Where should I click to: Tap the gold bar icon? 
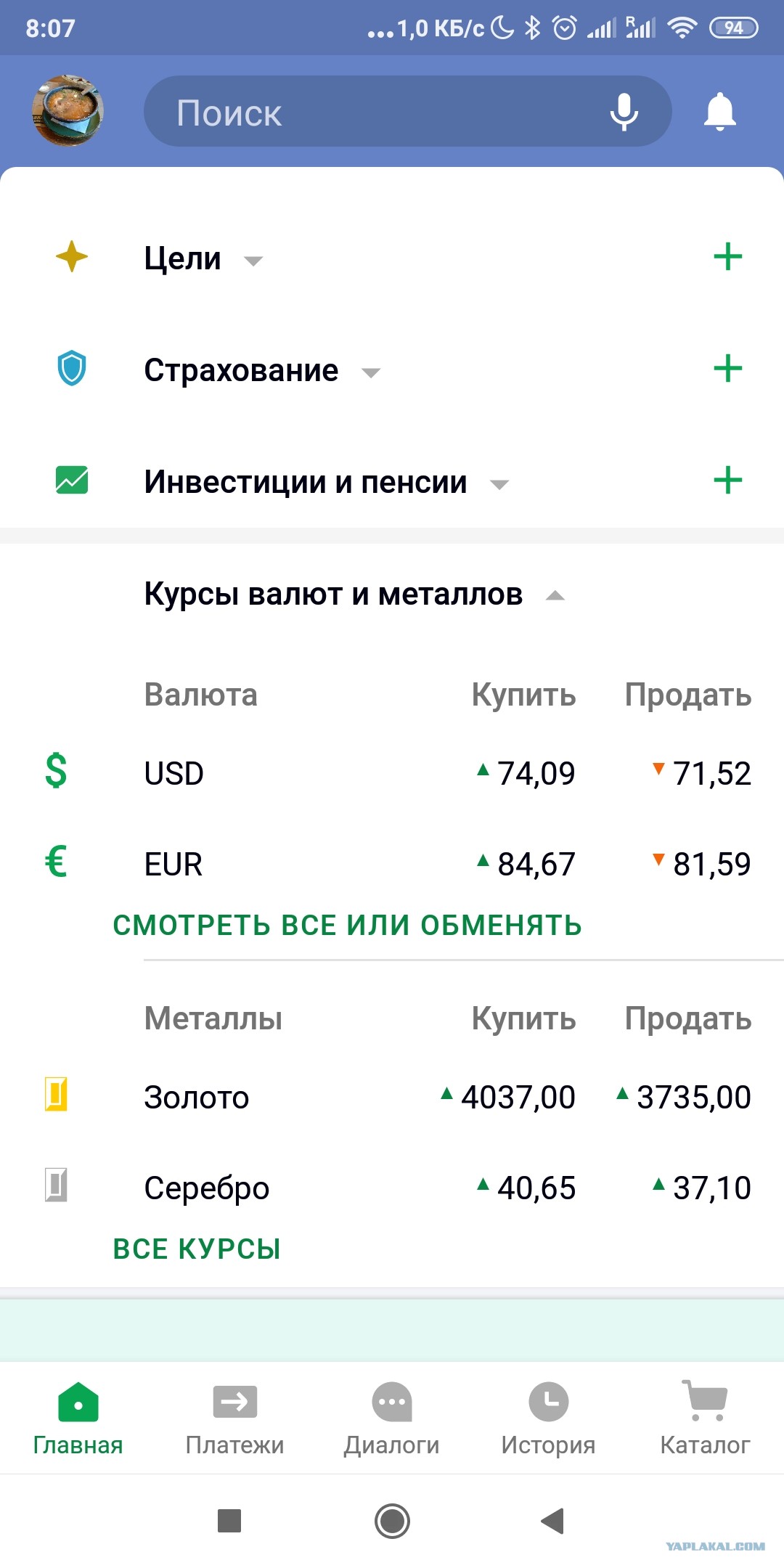(56, 1095)
